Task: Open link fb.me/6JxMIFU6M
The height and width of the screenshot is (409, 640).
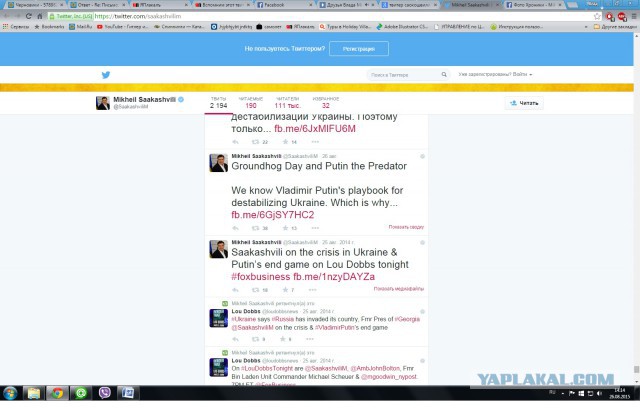Action: click(x=315, y=129)
